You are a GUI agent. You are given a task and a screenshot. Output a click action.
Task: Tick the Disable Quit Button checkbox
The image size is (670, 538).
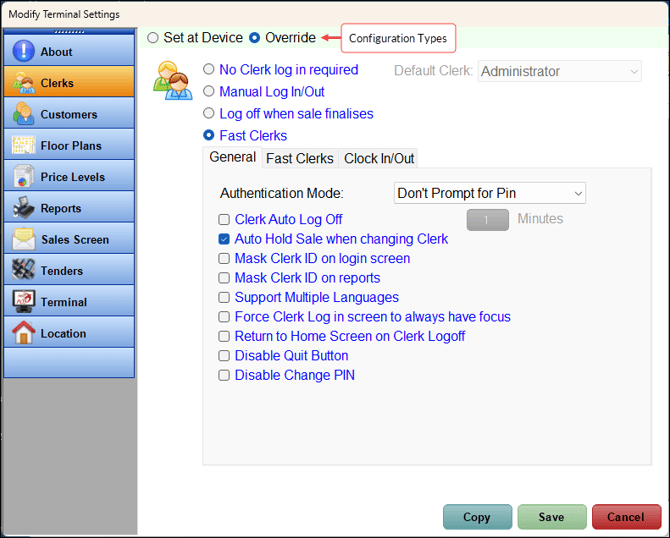(224, 356)
